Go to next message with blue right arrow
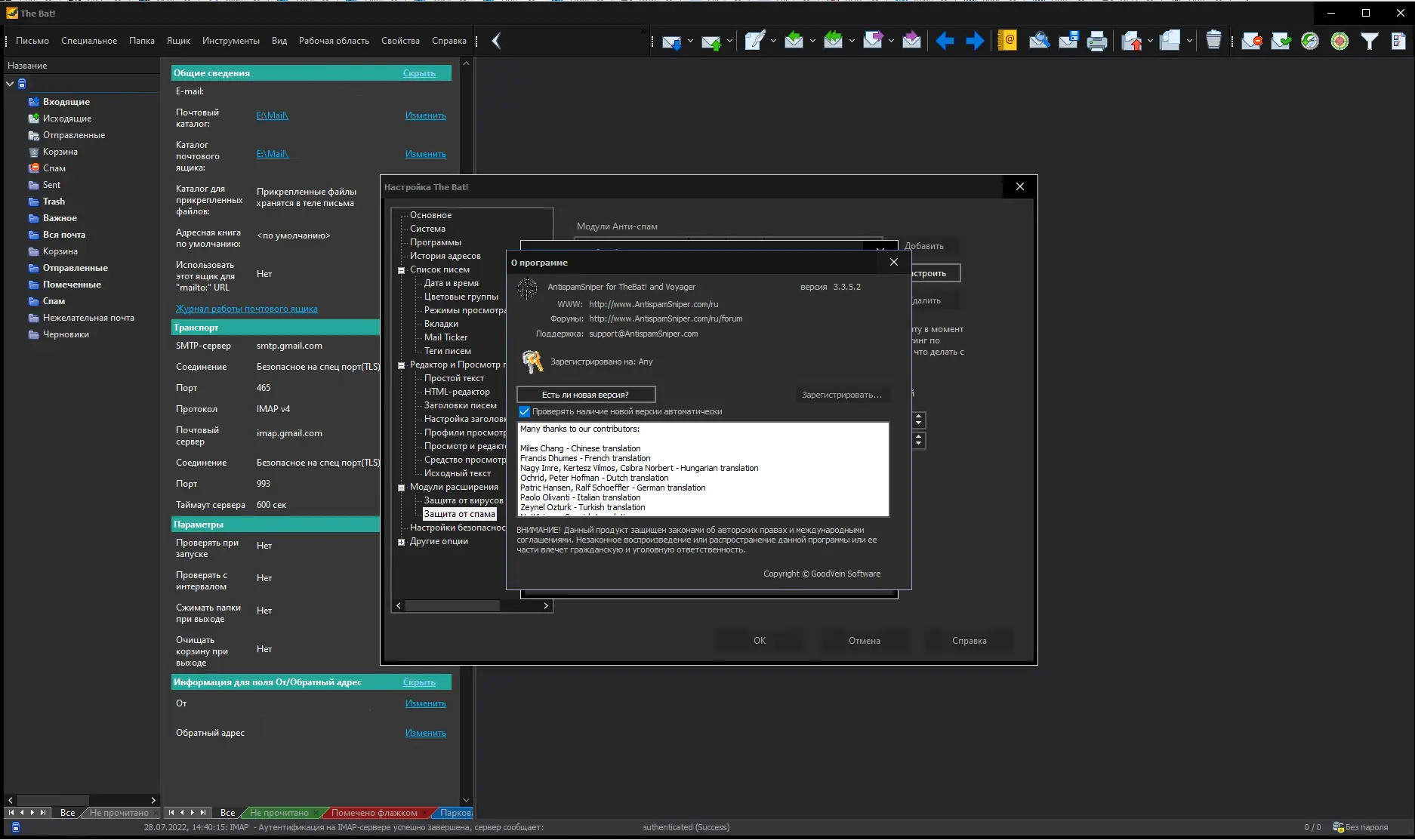This screenshot has width=1415, height=840. 975,41
